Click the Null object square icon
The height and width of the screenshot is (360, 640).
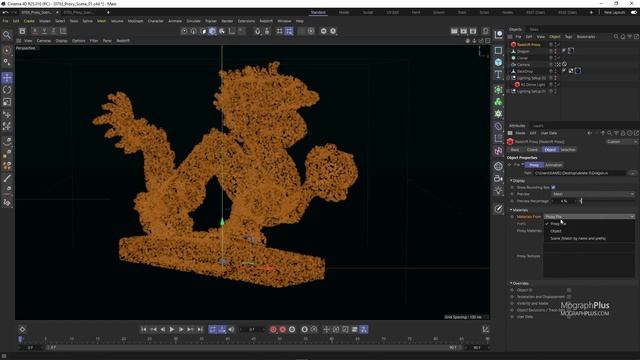click(x=498, y=50)
